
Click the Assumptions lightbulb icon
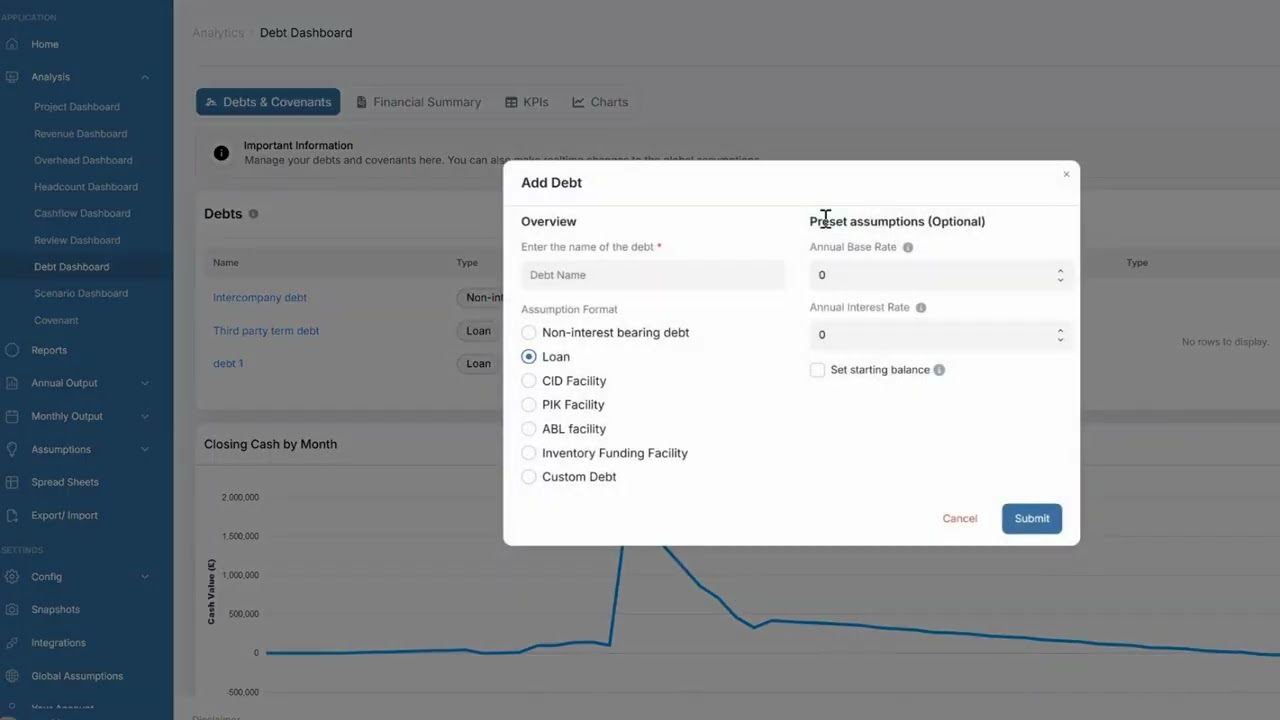tap(12, 449)
